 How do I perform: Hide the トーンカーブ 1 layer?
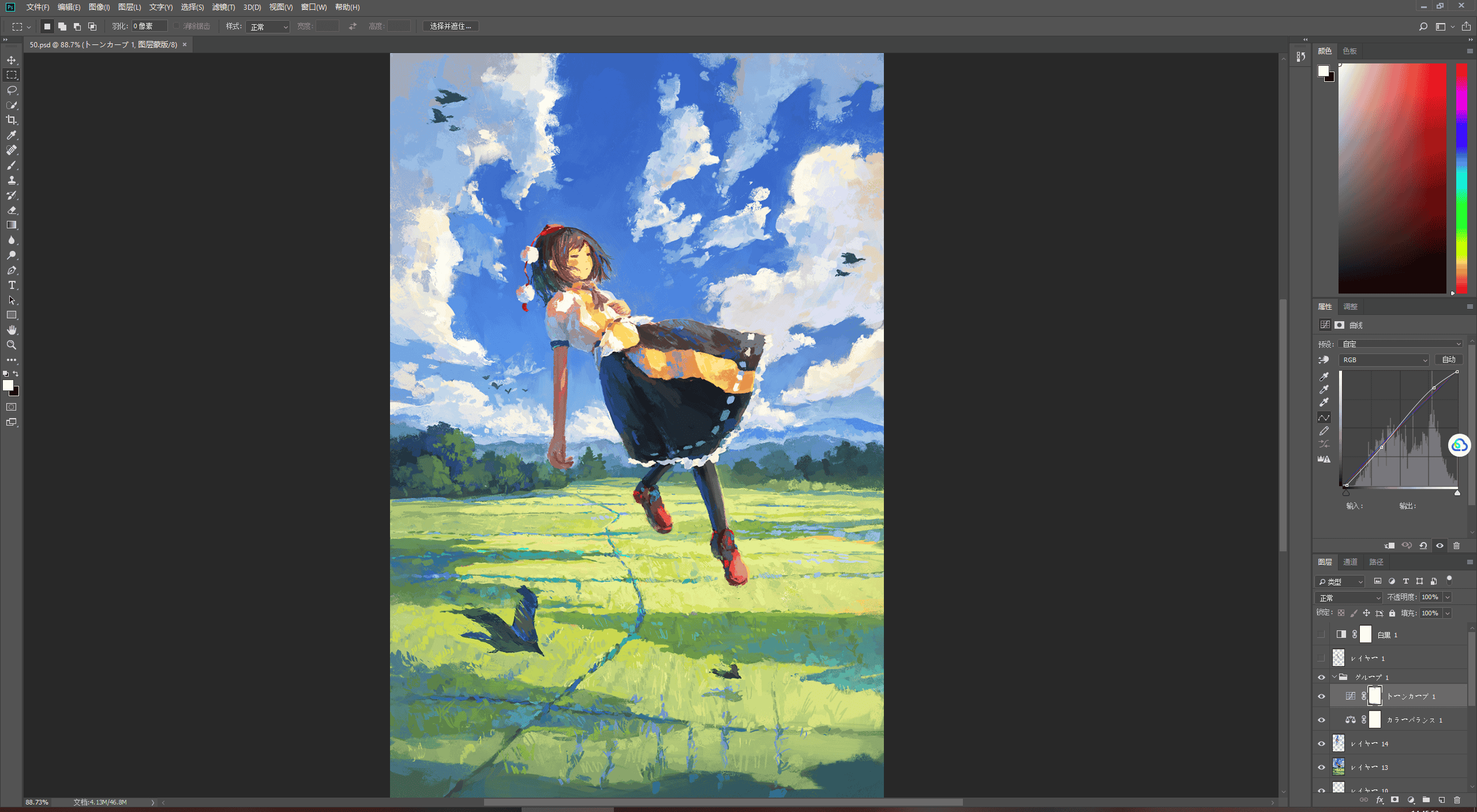click(x=1321, y=696)
